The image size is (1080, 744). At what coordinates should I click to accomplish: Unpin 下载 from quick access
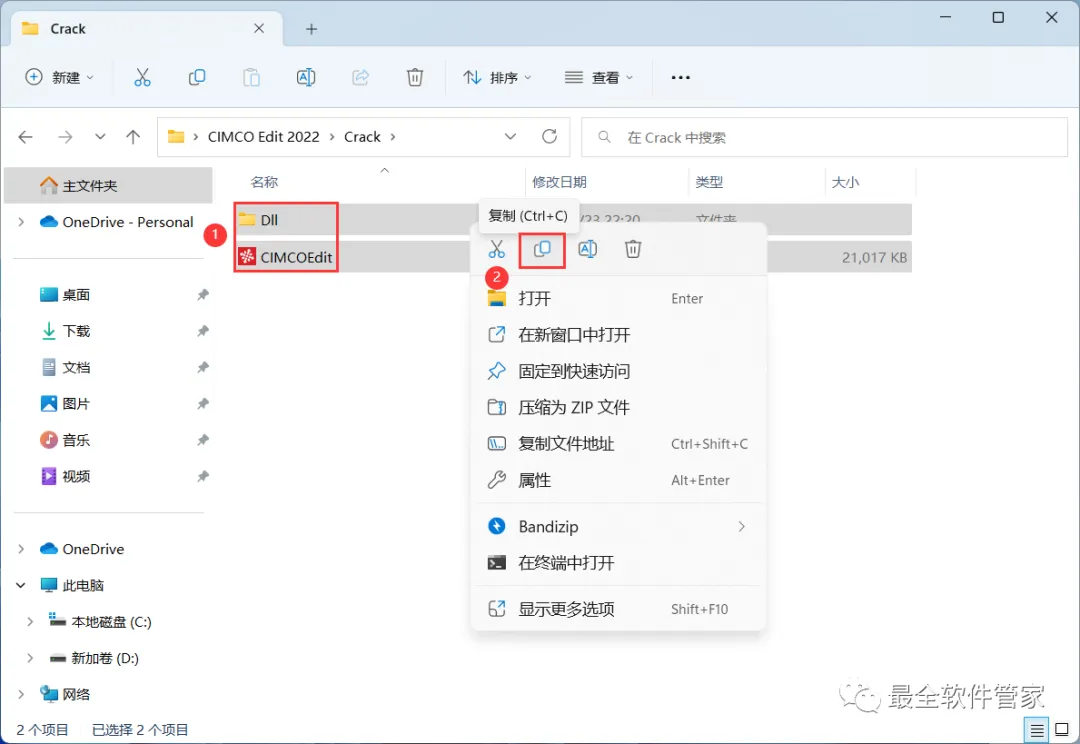pyautogui.click(x=202, y=331)
